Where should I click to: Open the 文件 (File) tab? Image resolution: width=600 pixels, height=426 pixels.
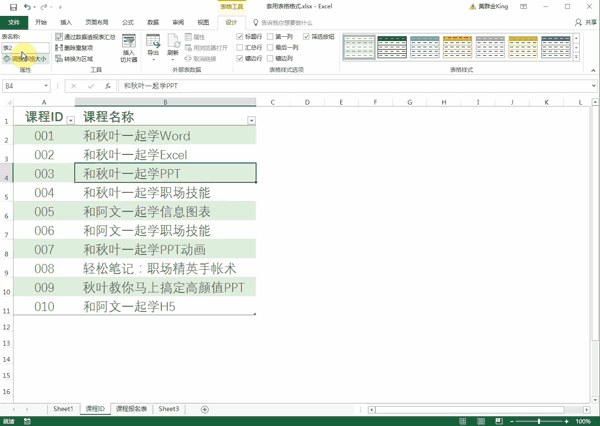[13, 20]
